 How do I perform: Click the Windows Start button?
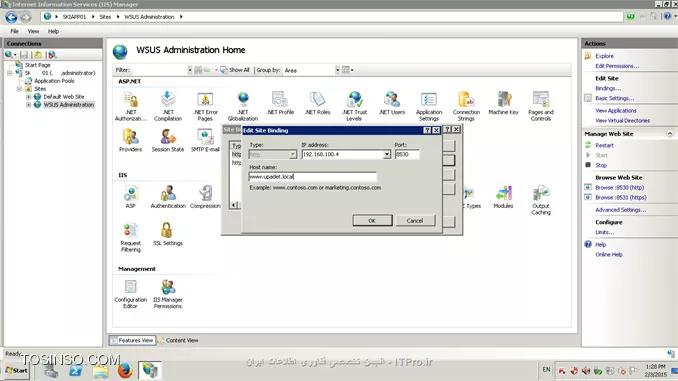pos(16,371)
